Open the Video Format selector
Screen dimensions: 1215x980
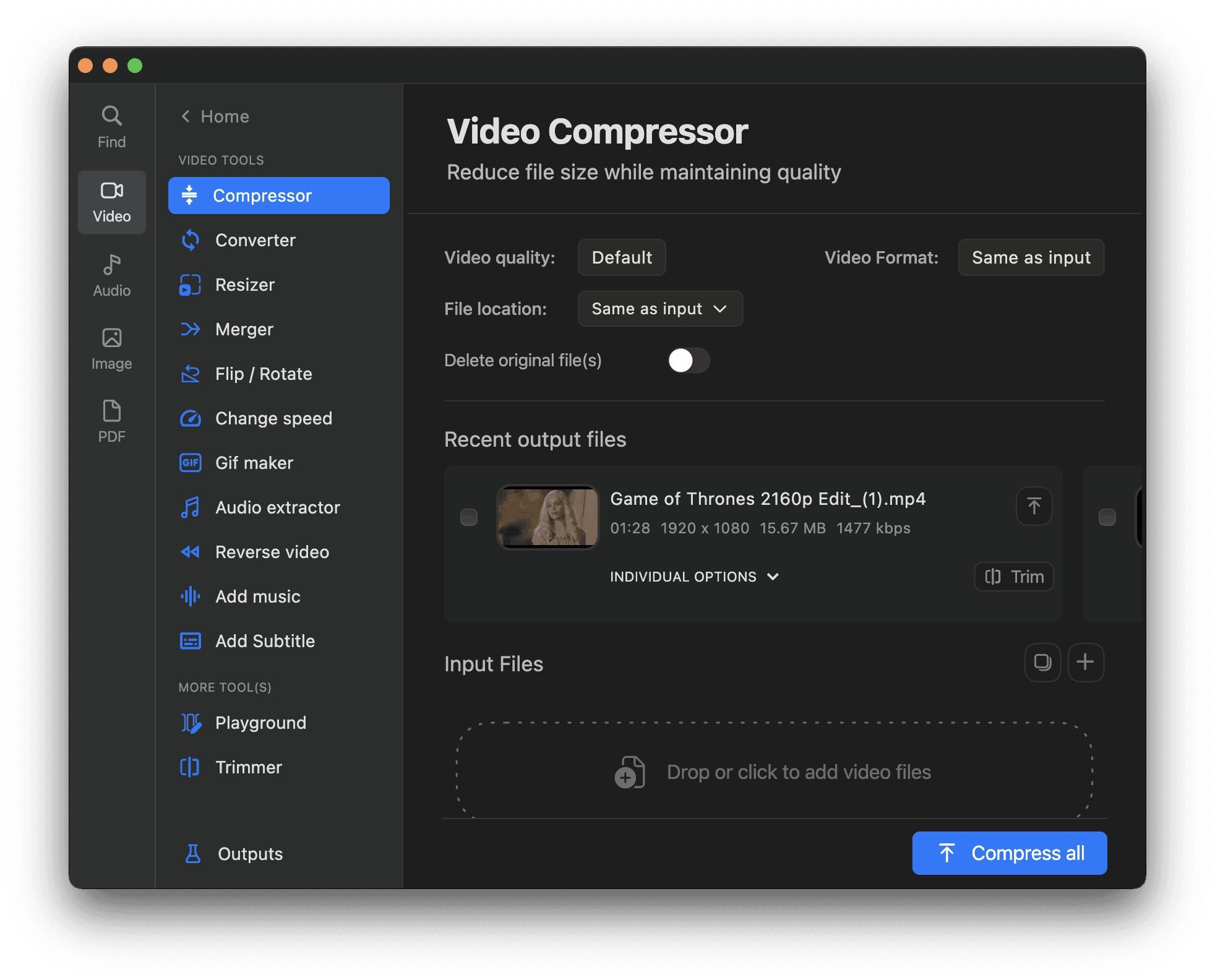click(1030, 257)
